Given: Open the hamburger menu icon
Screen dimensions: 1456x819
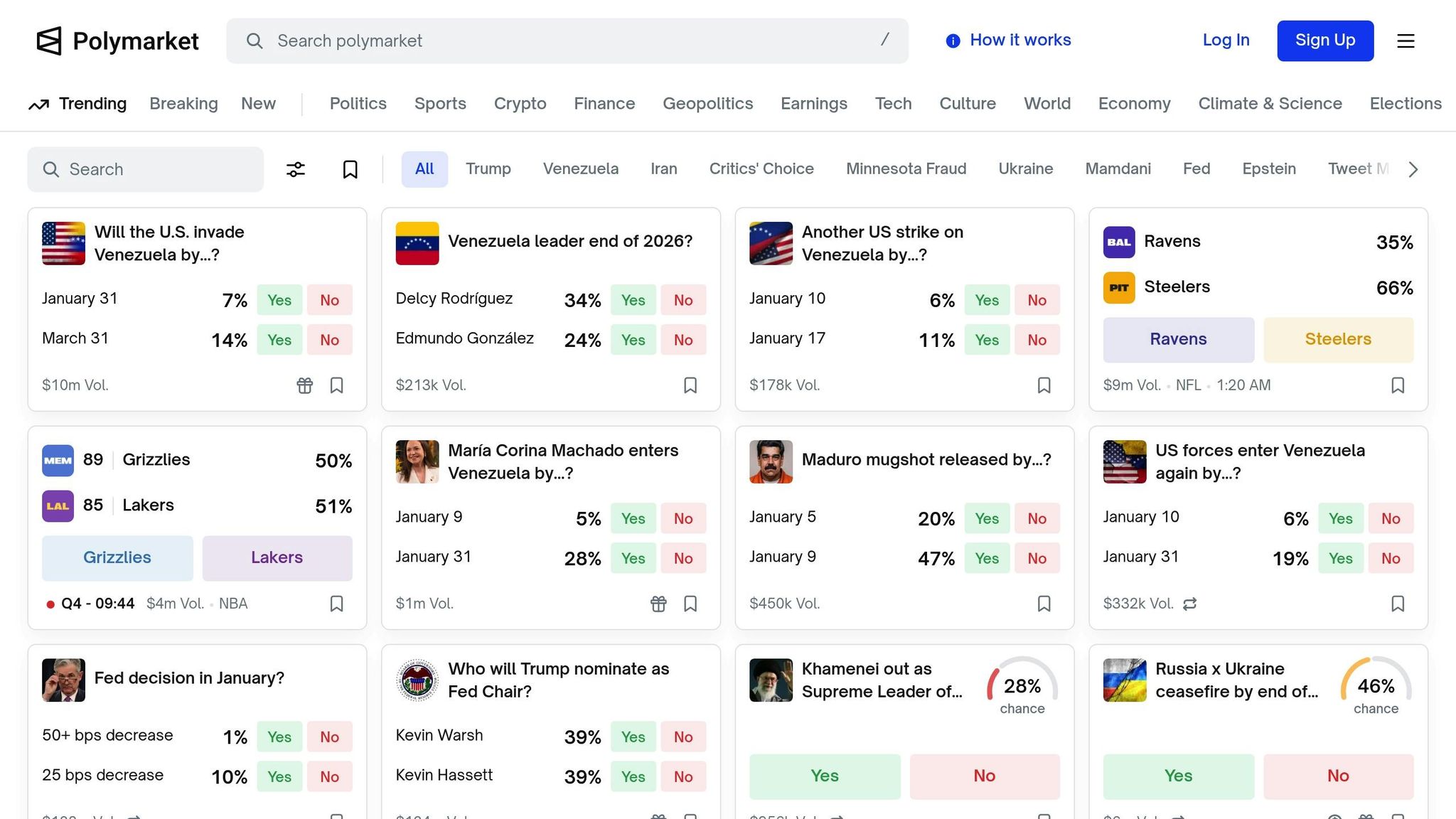Looking at the screenshot, I should click(1406, 41).
